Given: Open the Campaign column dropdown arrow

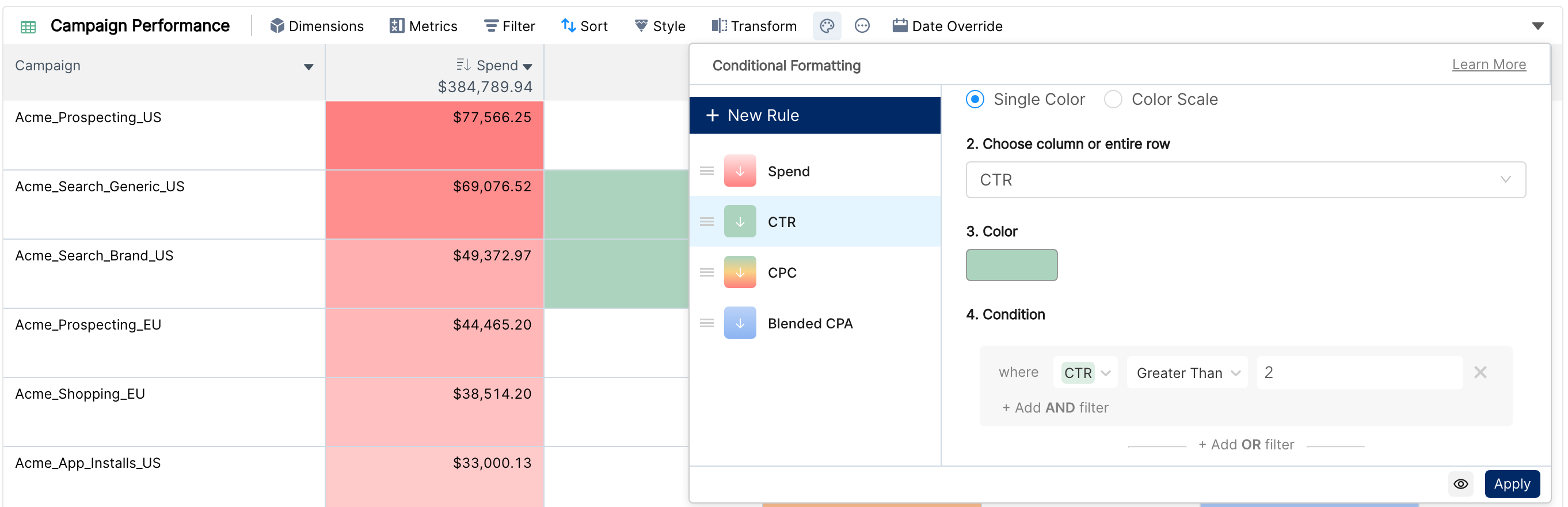Looking at the screenshot, I should point(309,66).
